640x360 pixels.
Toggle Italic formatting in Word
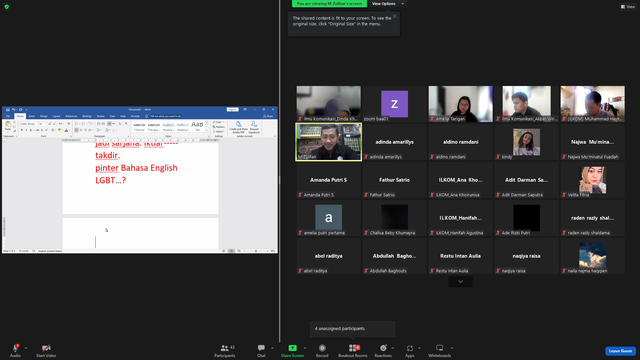pyautogui.click(x=26, y=130)
